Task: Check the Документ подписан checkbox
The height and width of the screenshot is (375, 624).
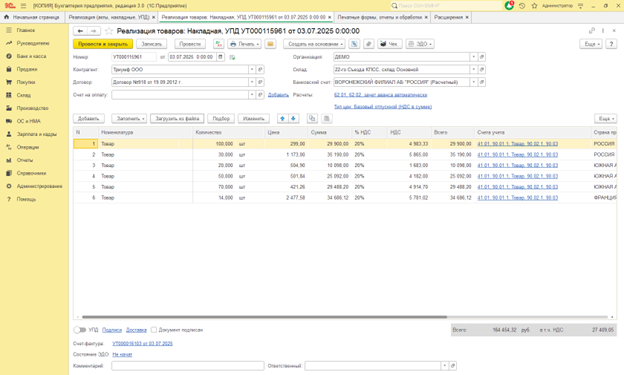Action: click(x=154, y=330)
